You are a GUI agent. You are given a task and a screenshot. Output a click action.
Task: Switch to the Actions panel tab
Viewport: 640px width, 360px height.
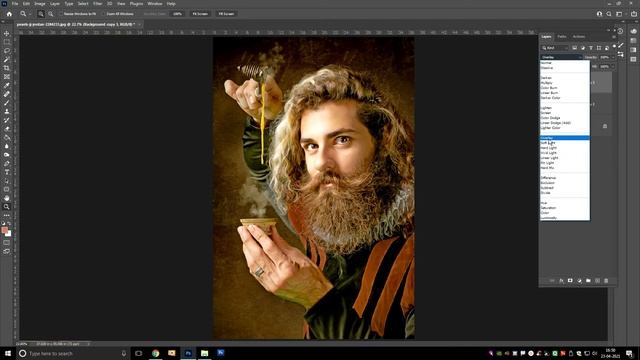pos(579,37)
